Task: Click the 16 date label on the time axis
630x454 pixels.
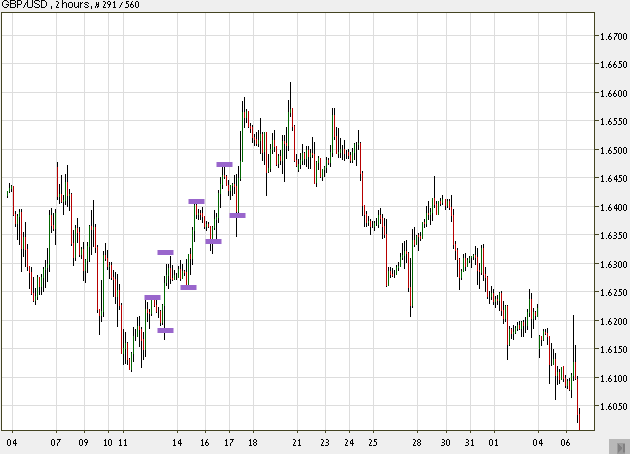Action: pos(205,443)
